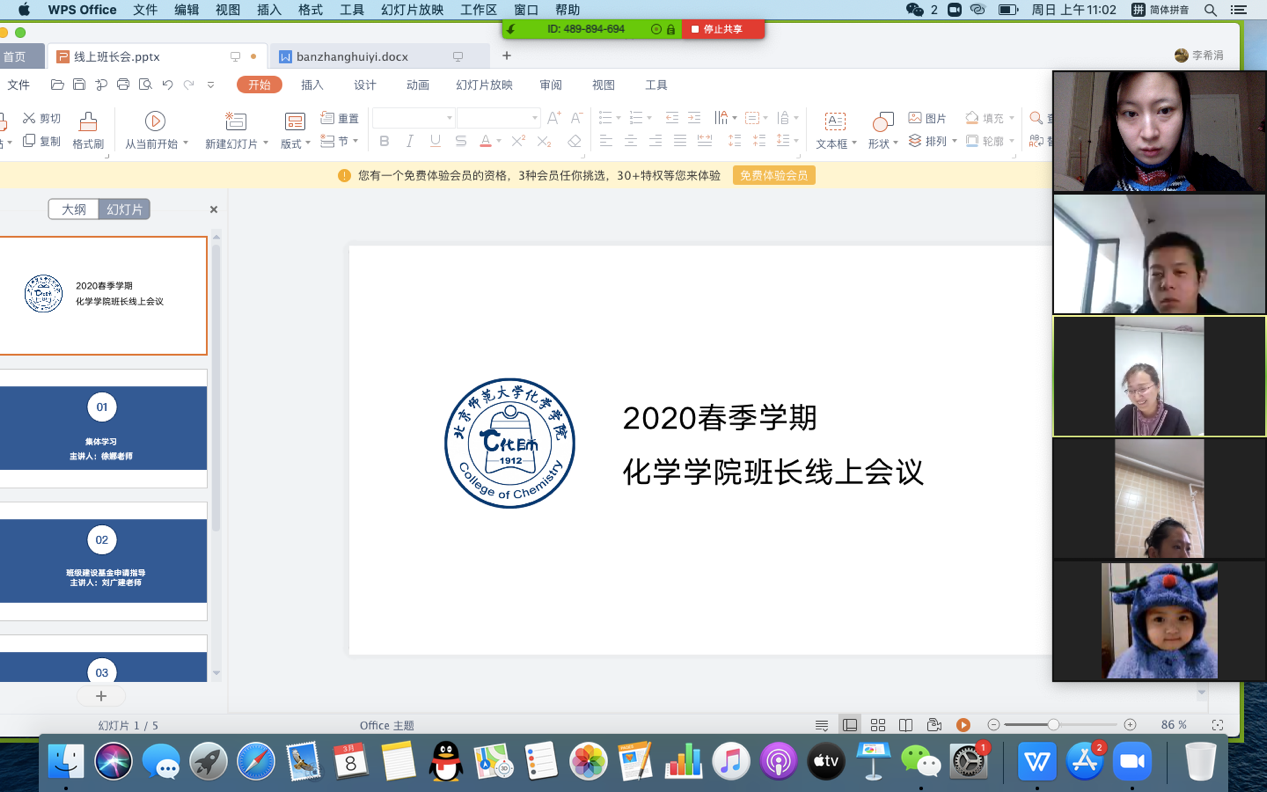Toggle underline formatting
Image resolution: width=1267 pixels, height=792 pixels.
coord(435,142)
